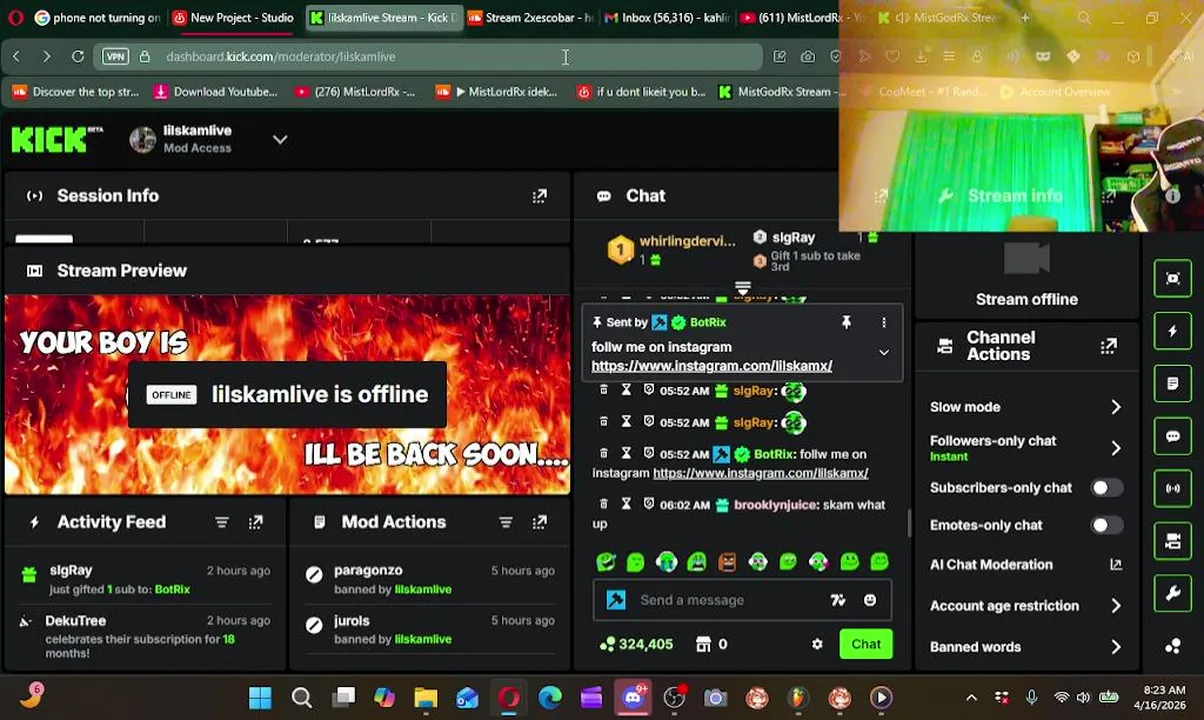Toggle channel actions sidebar icon
This screenshot has width=1204, height=720.
click(x=1173, y=541)
